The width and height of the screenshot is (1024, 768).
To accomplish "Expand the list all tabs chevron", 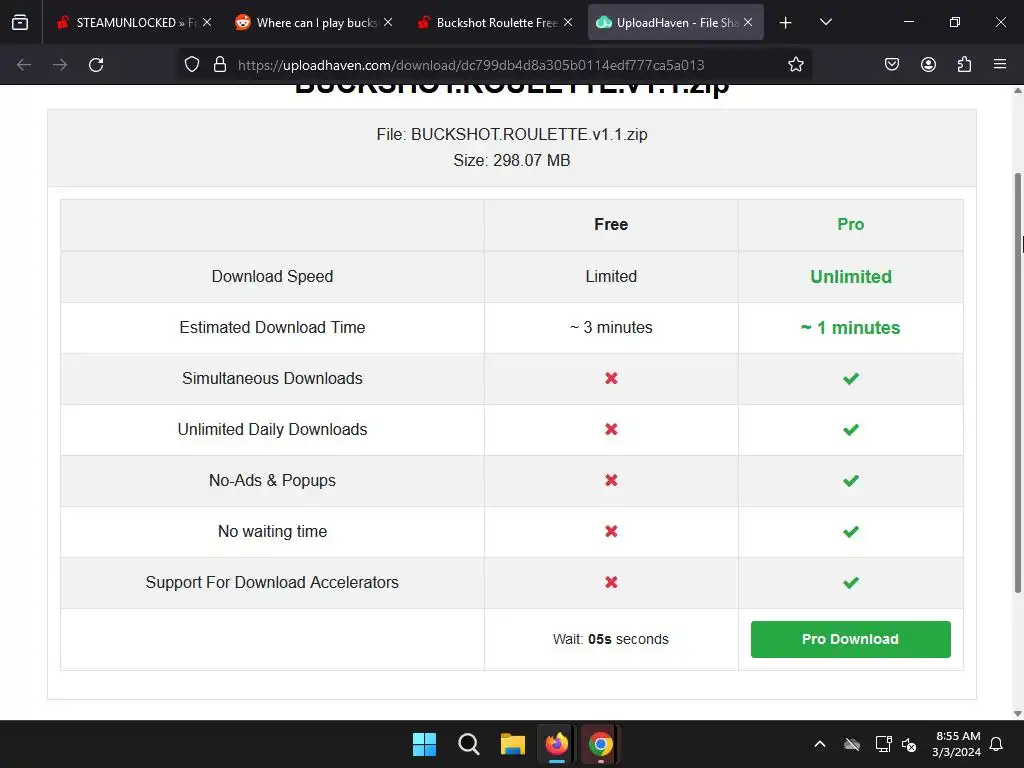I will click(825, 22).
